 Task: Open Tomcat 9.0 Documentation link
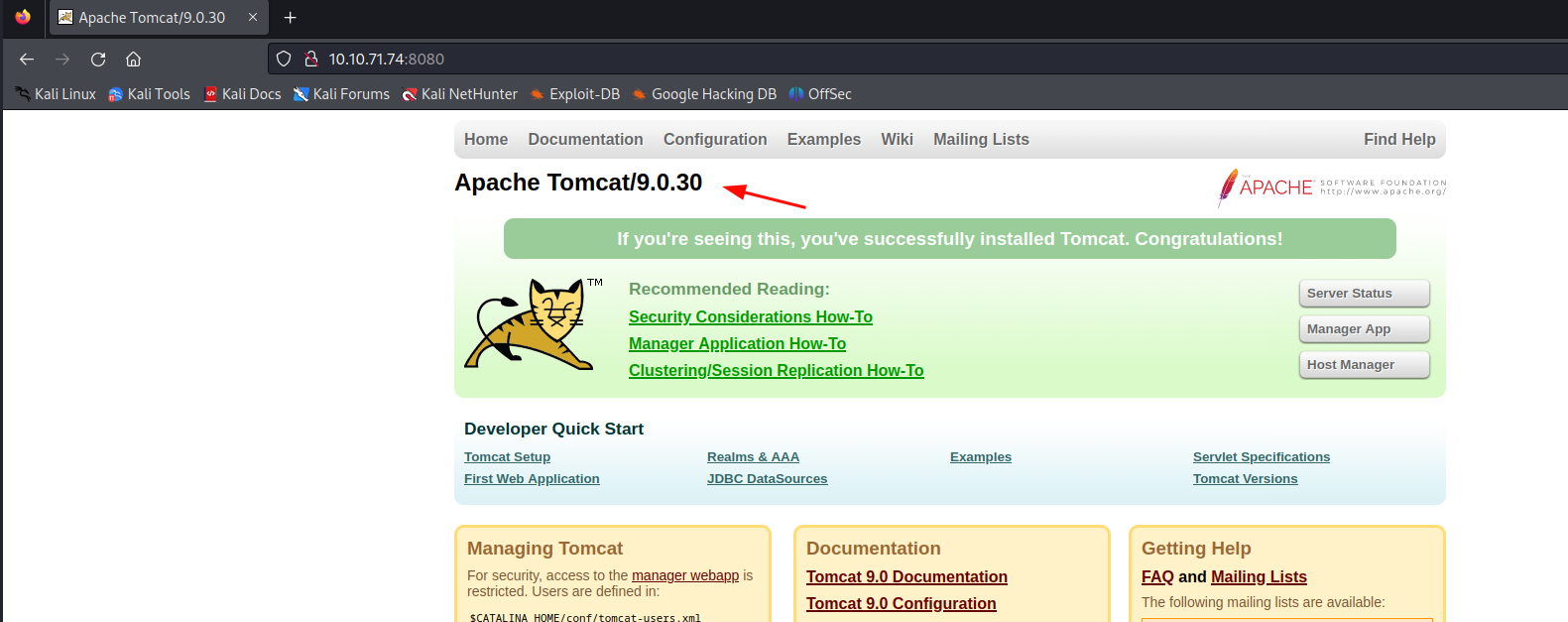click(906, 577)
